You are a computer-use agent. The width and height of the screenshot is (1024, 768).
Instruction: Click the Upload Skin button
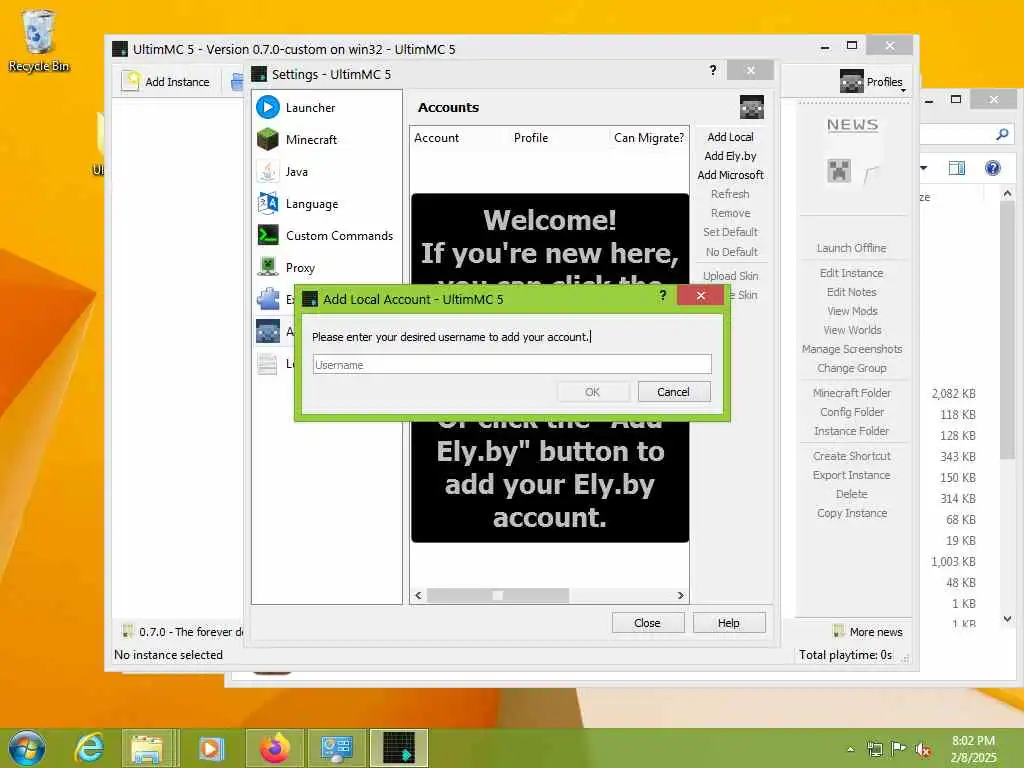click(x=730, y=276)
